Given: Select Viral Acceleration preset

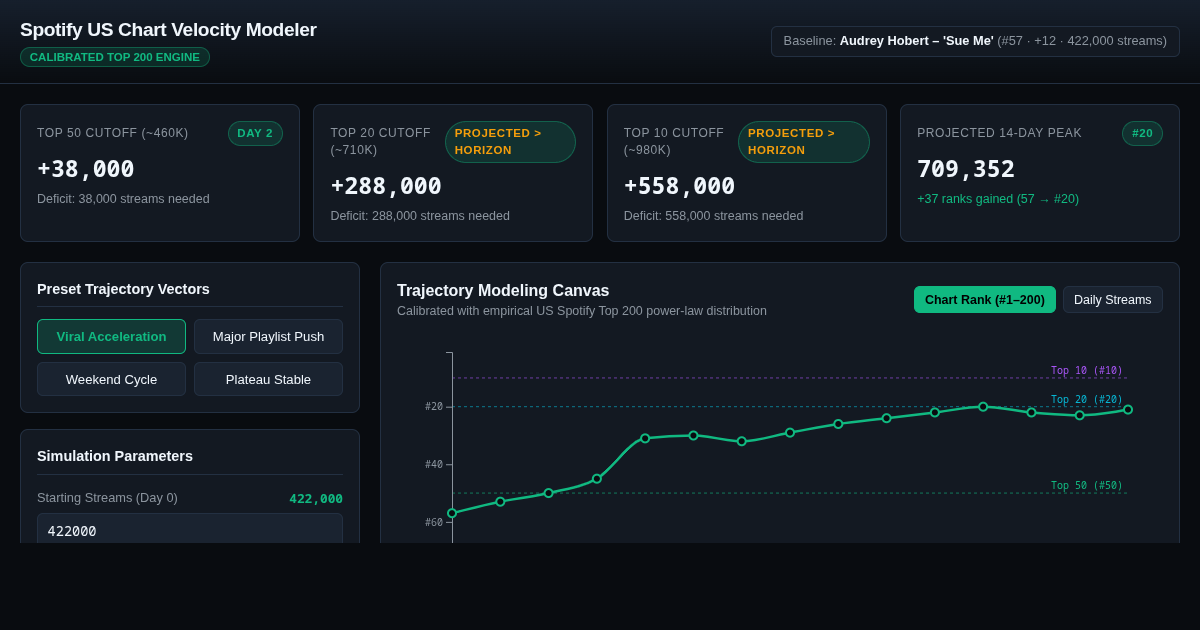Looking at the screenshot, I should click(111, 336).
